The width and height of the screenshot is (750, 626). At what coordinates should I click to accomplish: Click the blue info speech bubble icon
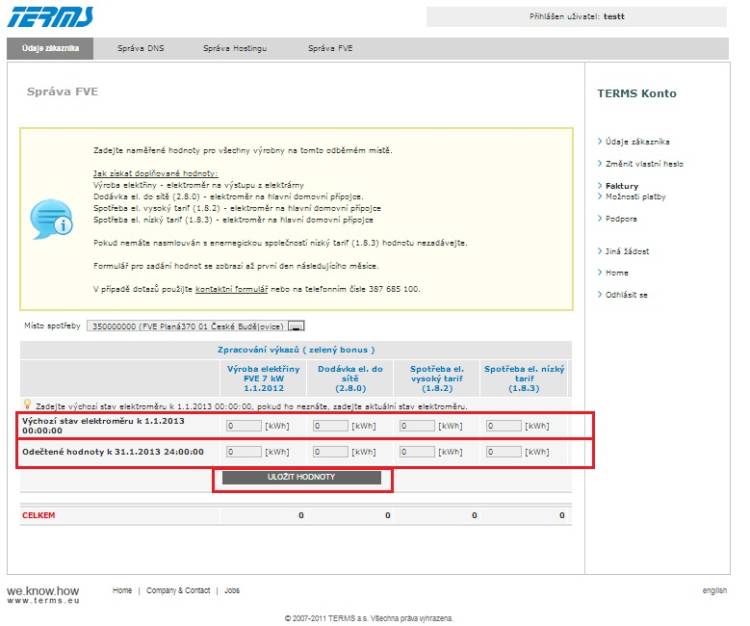(50, 217)
